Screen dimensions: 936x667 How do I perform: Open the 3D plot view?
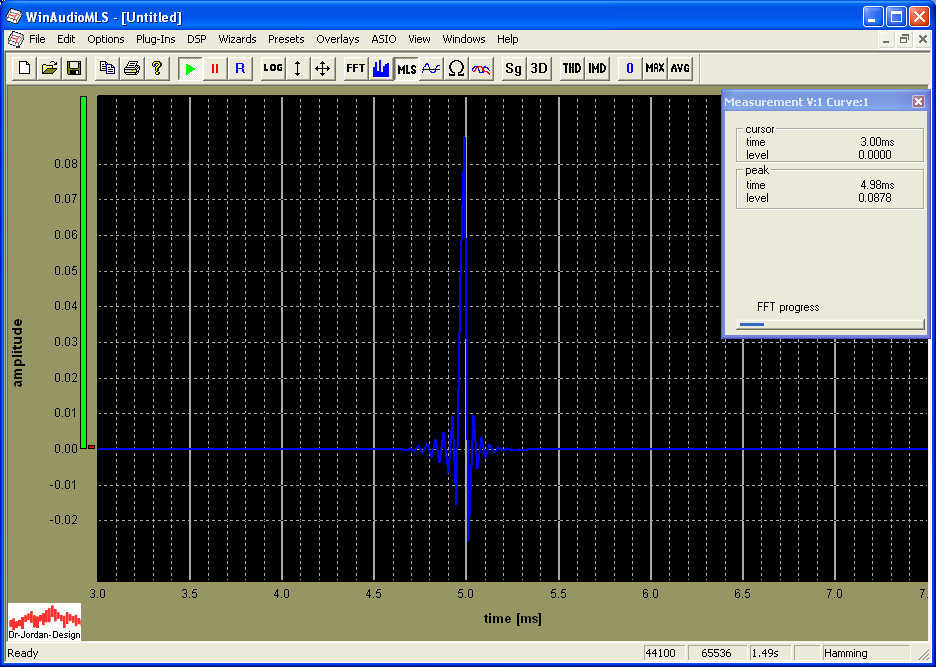point(538,68)
